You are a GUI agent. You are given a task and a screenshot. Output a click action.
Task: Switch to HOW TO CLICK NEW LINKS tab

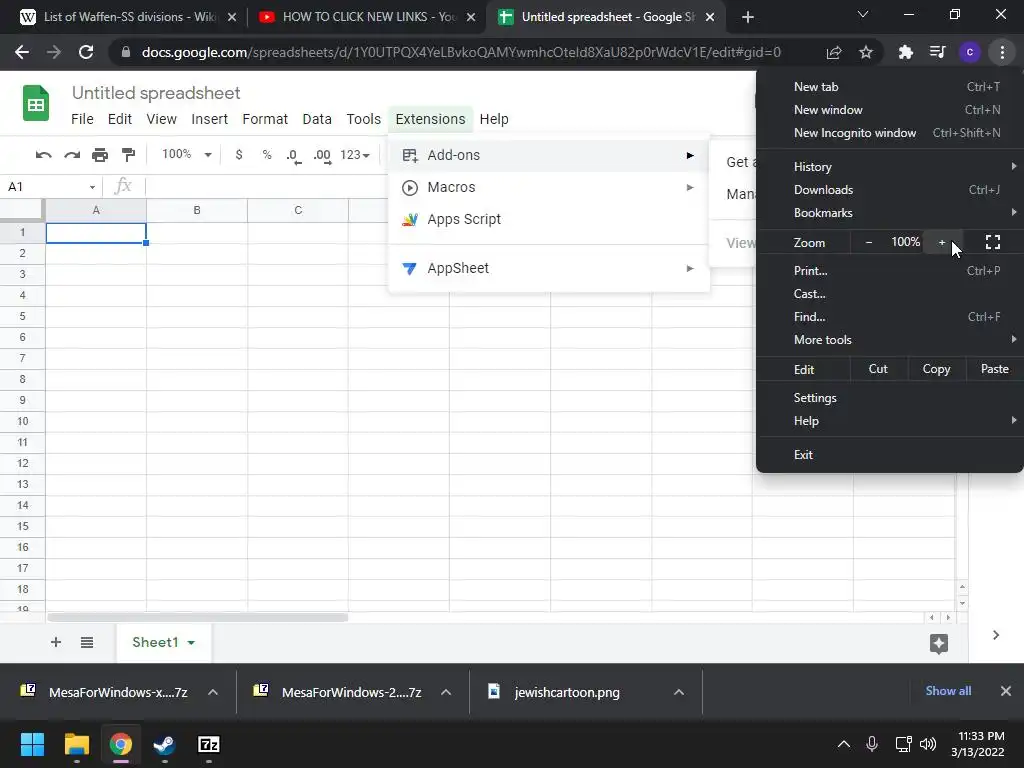[x=366, y=17]
